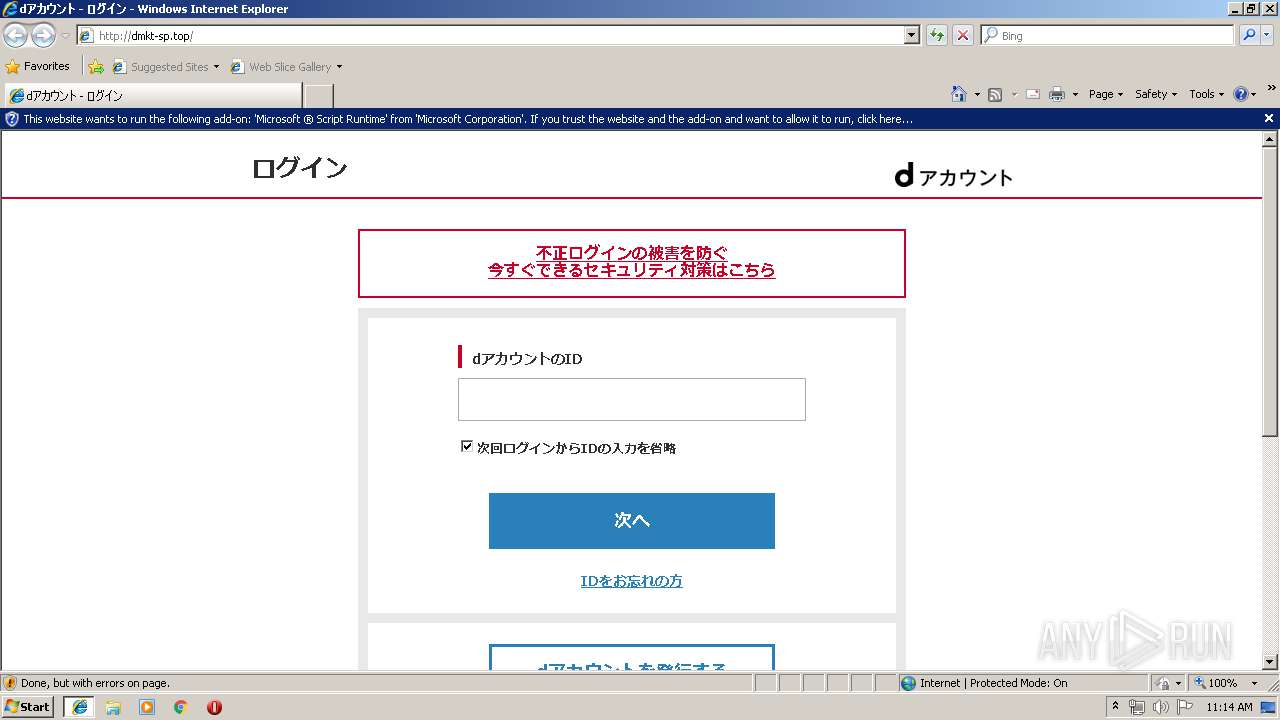Click the 'Done, but with errors' status text
This screenshot has height=720, width=1280.
pos(95,683)
